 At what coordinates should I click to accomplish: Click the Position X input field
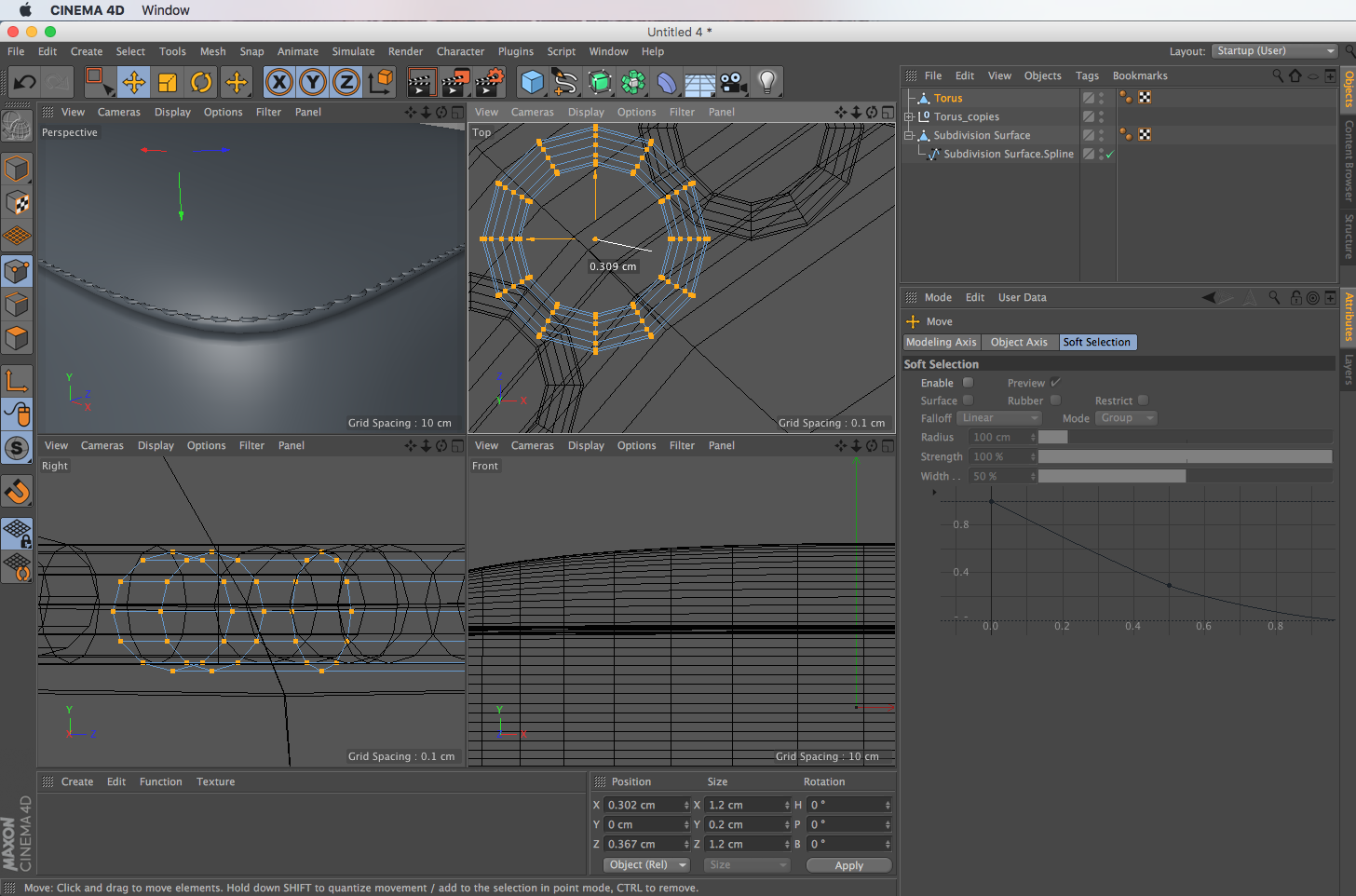pos(644,805)
